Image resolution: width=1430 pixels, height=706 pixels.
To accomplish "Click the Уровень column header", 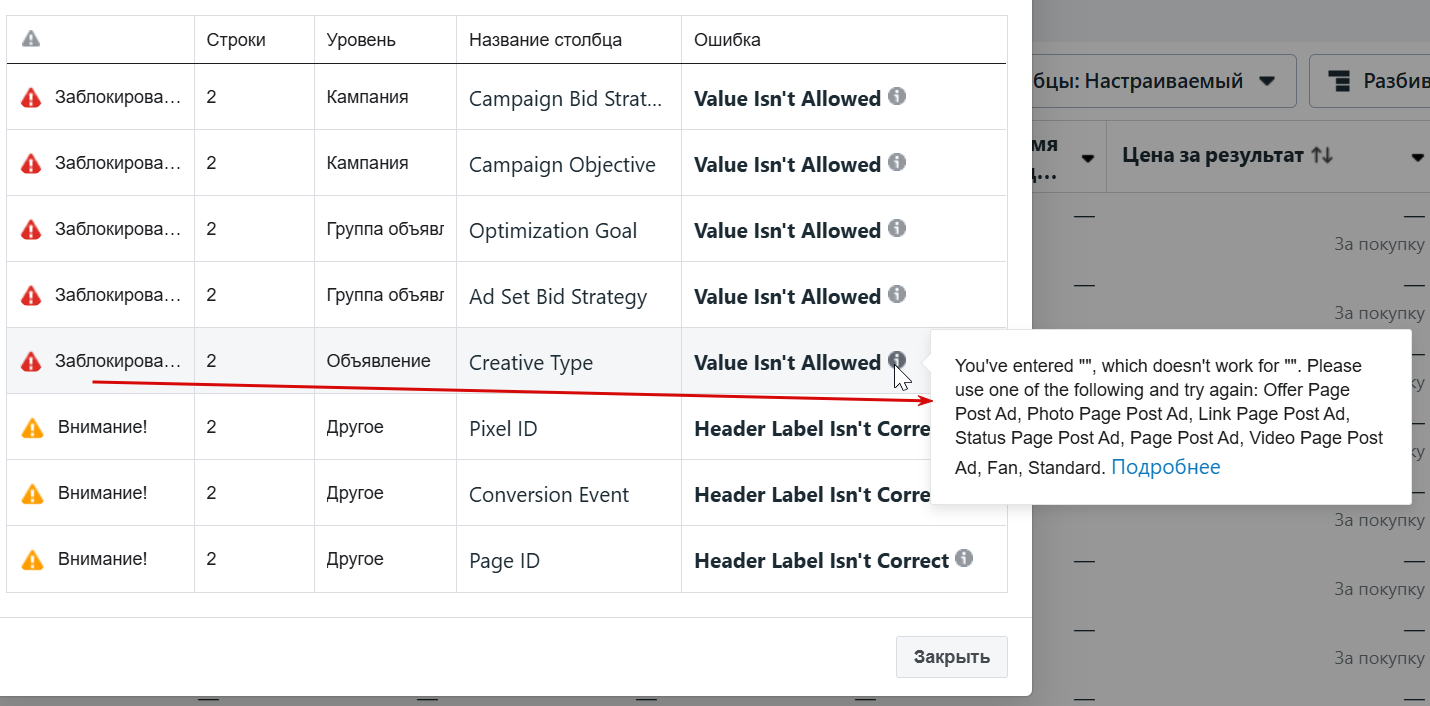I will point(361,40).
